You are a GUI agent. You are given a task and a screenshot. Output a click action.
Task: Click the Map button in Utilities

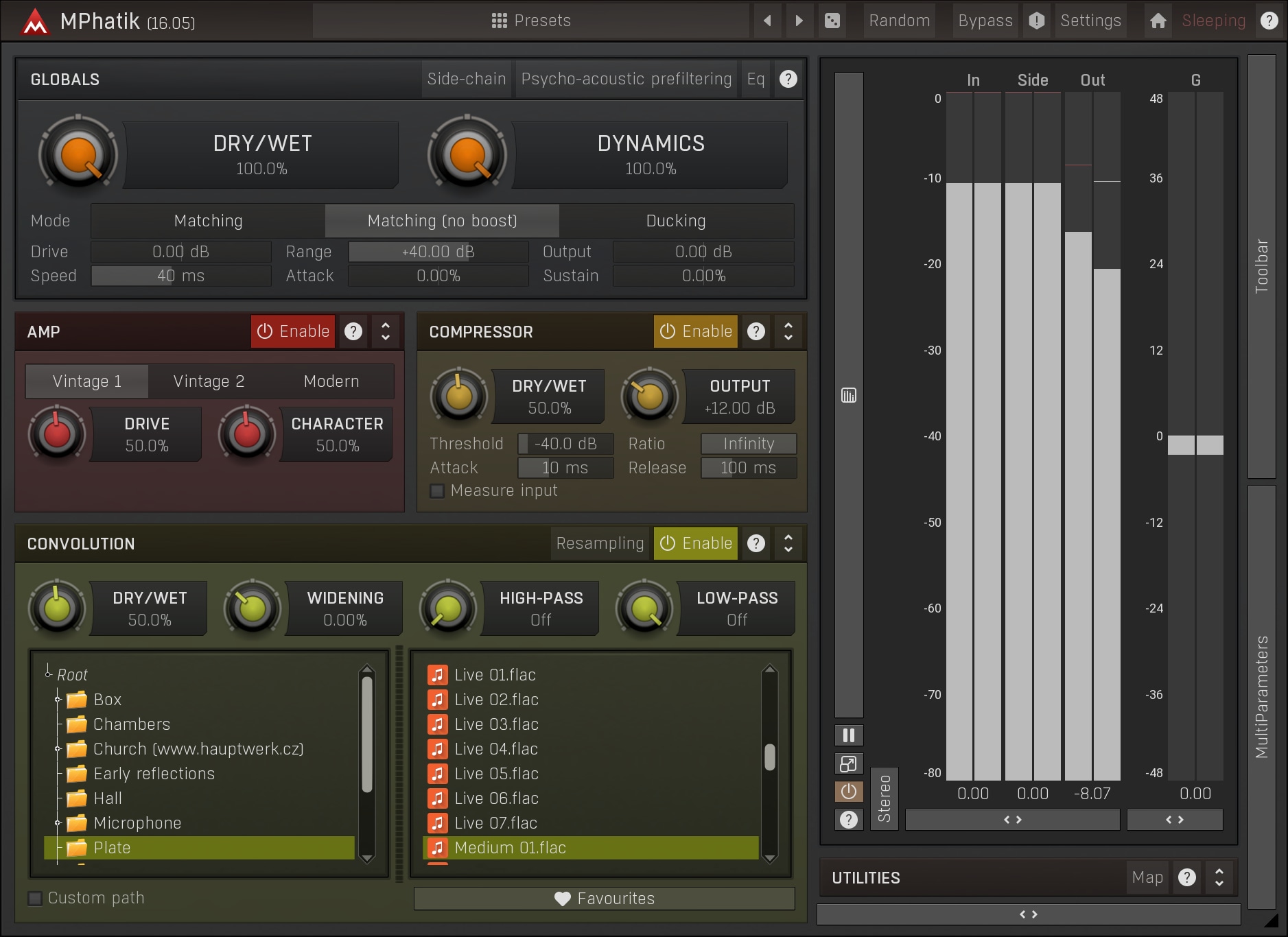[x=1147, y=877]
